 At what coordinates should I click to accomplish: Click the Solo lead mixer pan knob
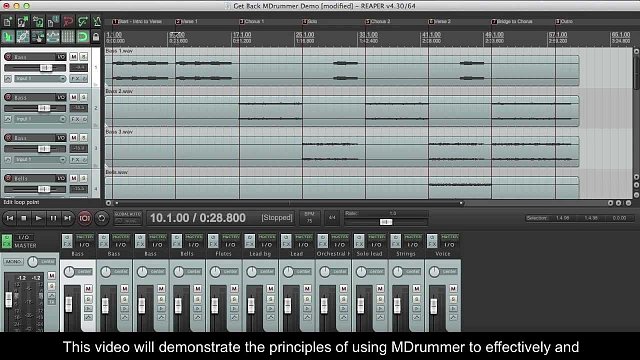[x=361, y=272]
